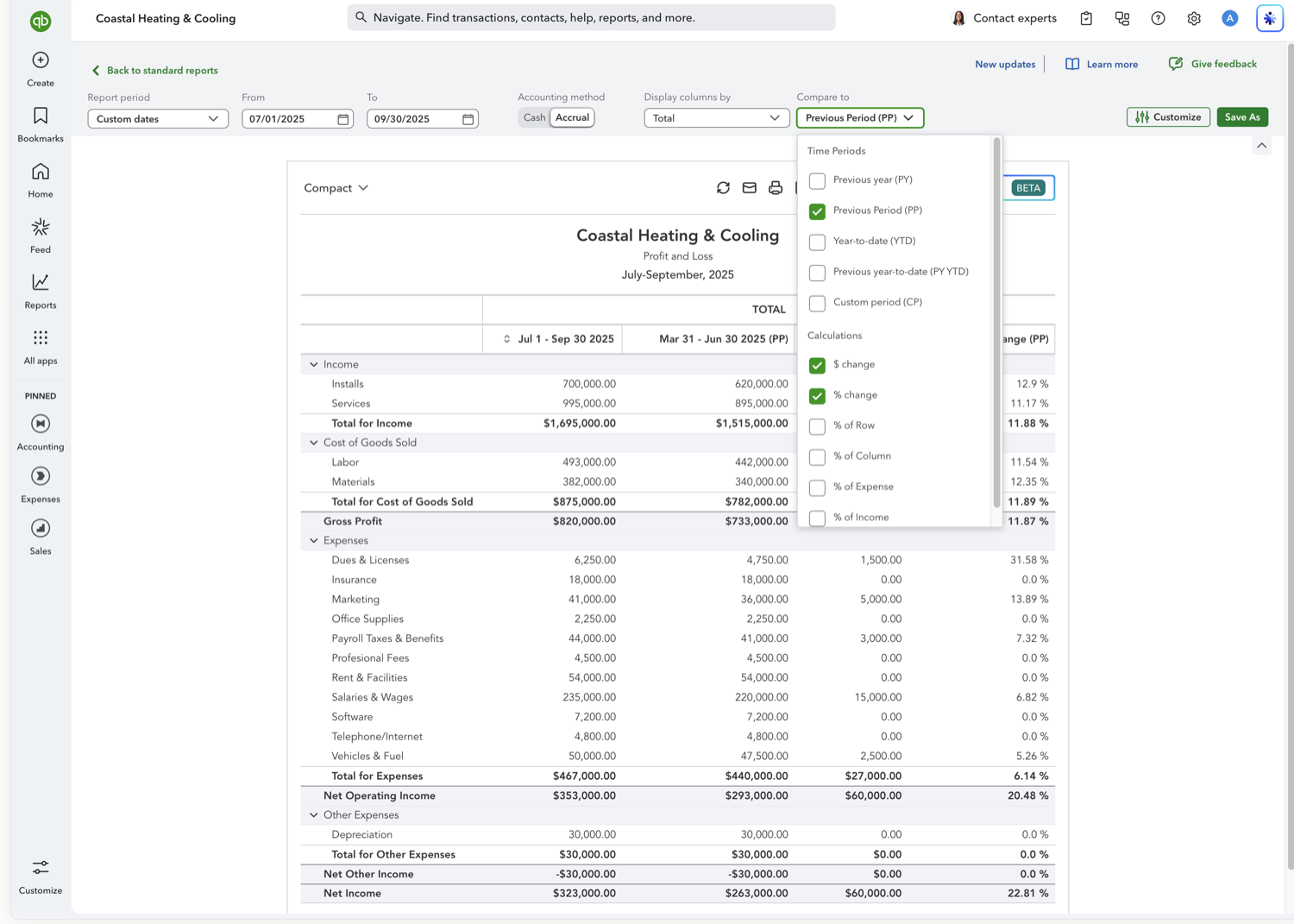
Task: Uncheck the $ change checkbox
Action: 817,365
